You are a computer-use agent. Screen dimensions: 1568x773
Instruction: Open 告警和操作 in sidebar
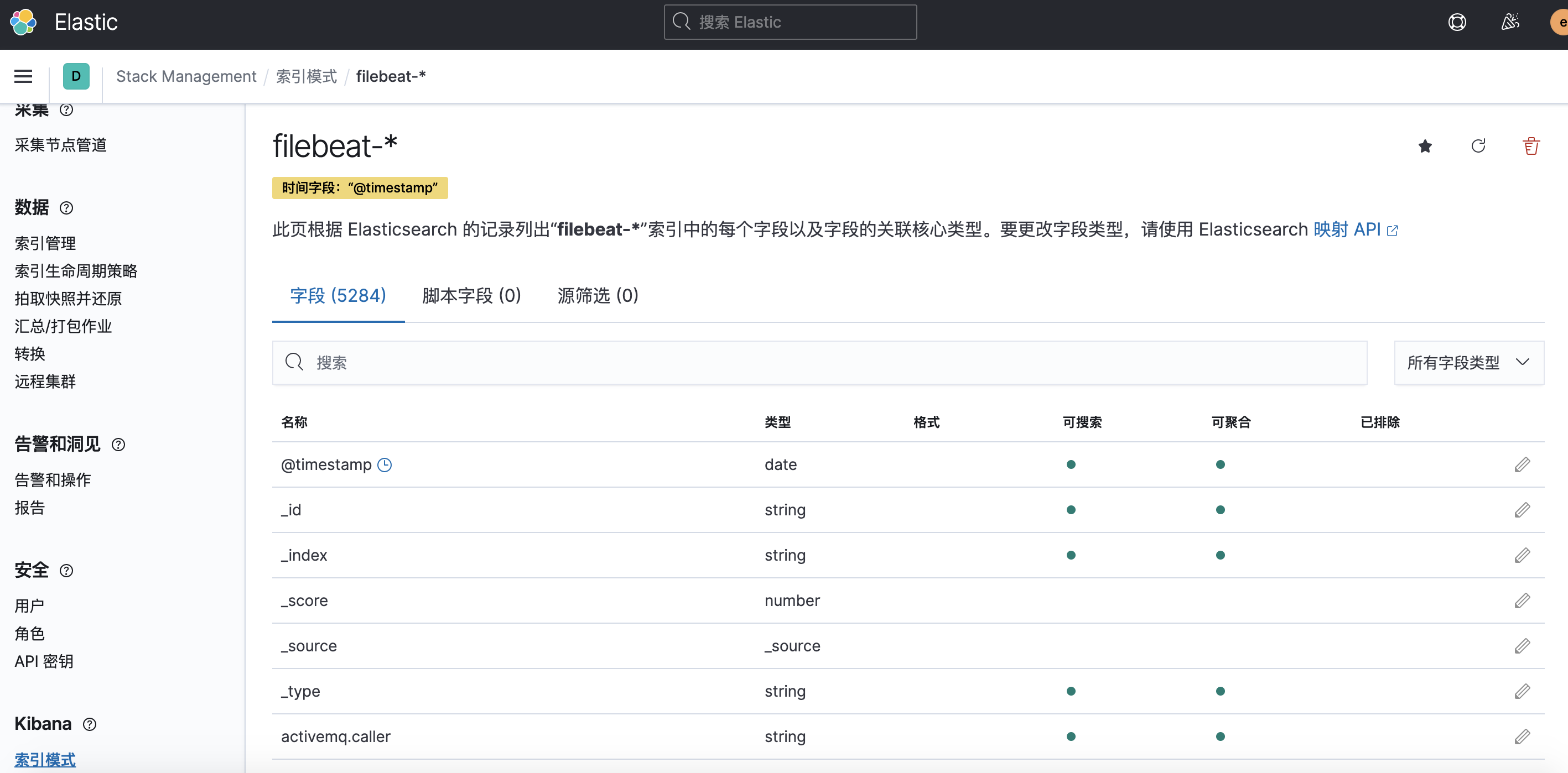53,480
